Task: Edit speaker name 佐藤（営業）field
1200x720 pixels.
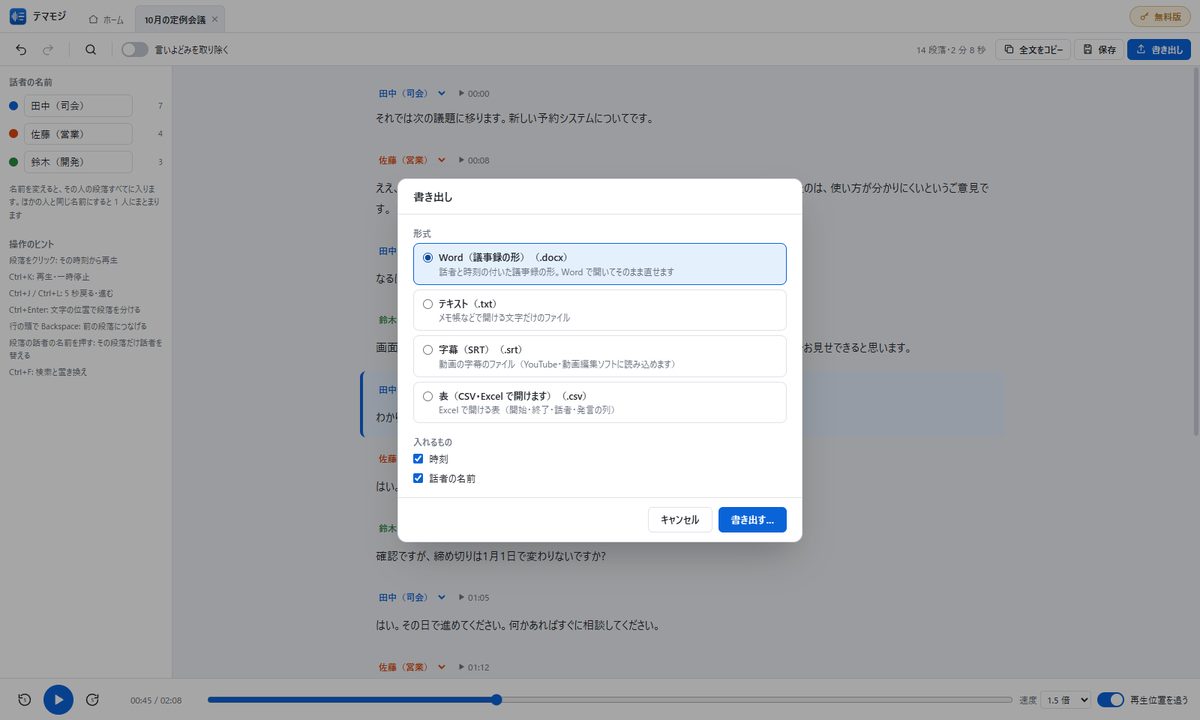Action: click(x=79, y=133)
